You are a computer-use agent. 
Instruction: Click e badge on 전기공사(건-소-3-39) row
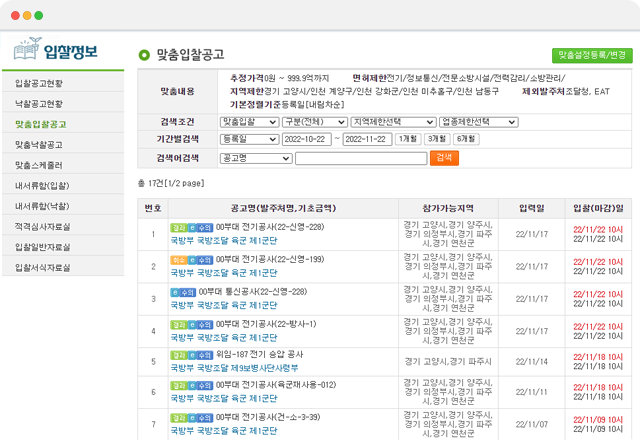(192, 418)
